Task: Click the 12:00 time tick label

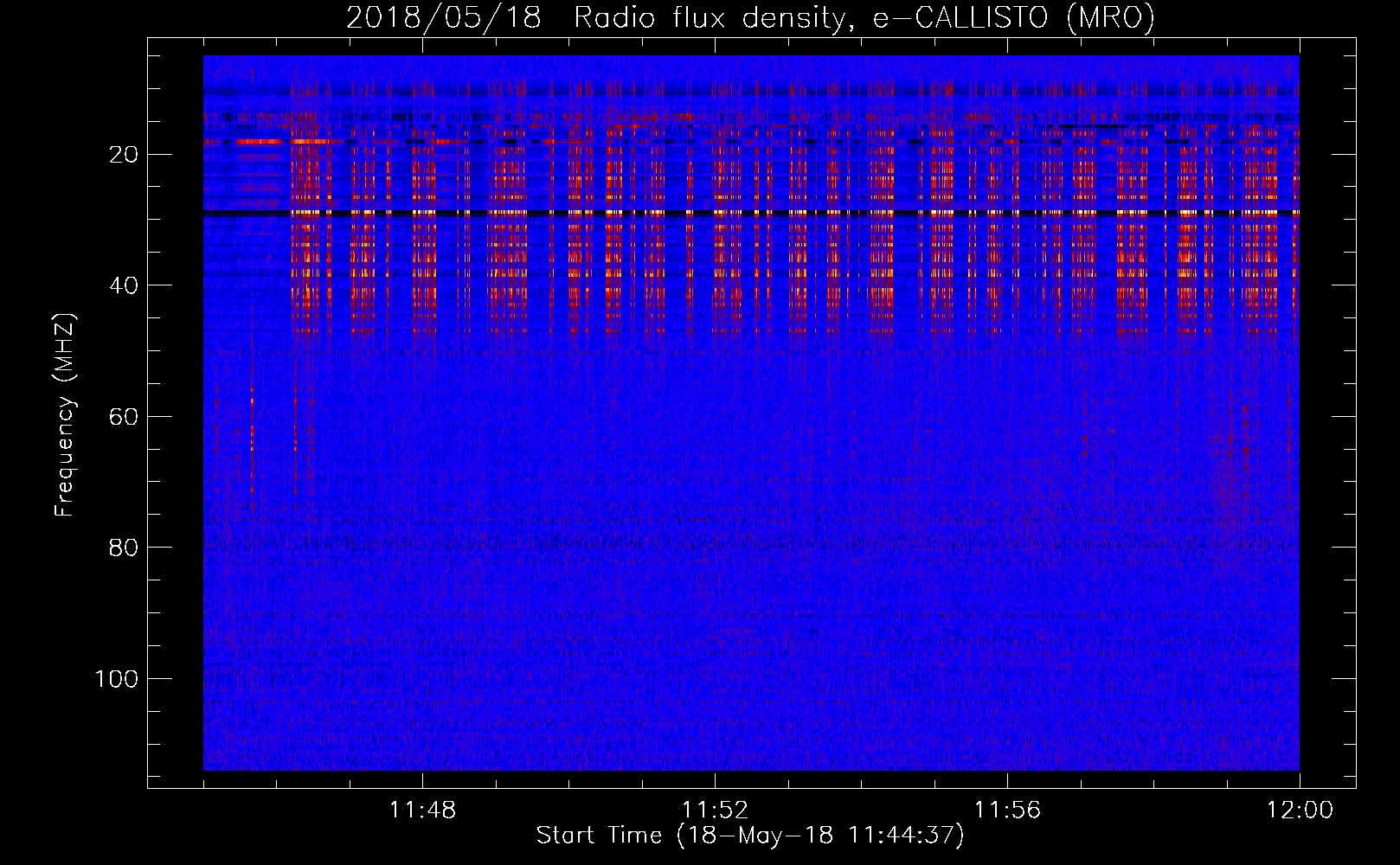Action: click(x=1300, y=811)
